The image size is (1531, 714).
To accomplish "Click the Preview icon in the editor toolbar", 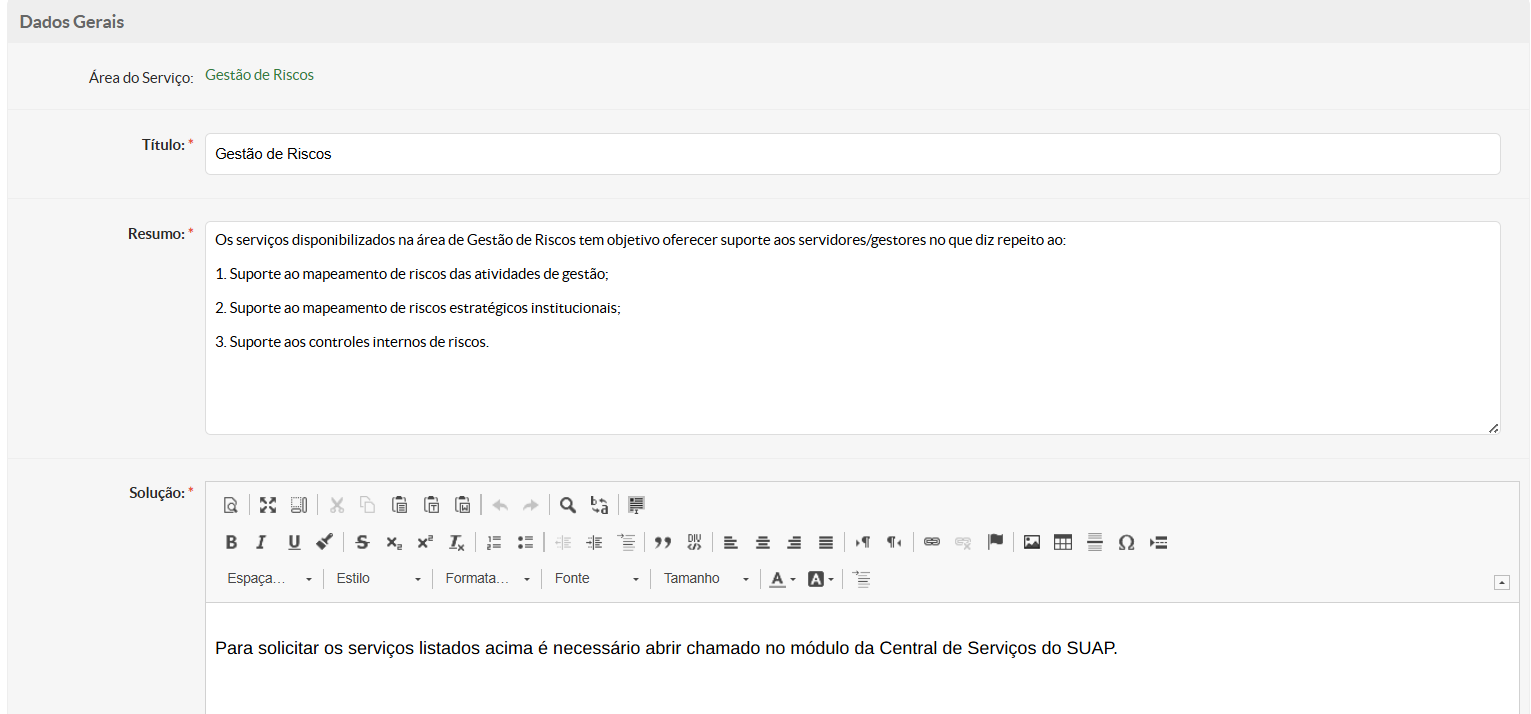I will tap(231, 505).
